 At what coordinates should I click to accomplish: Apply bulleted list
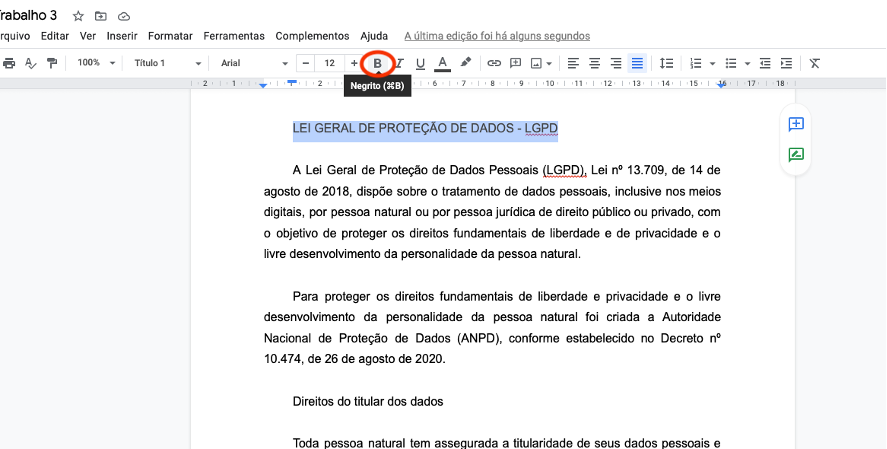[x=731, y=63]
